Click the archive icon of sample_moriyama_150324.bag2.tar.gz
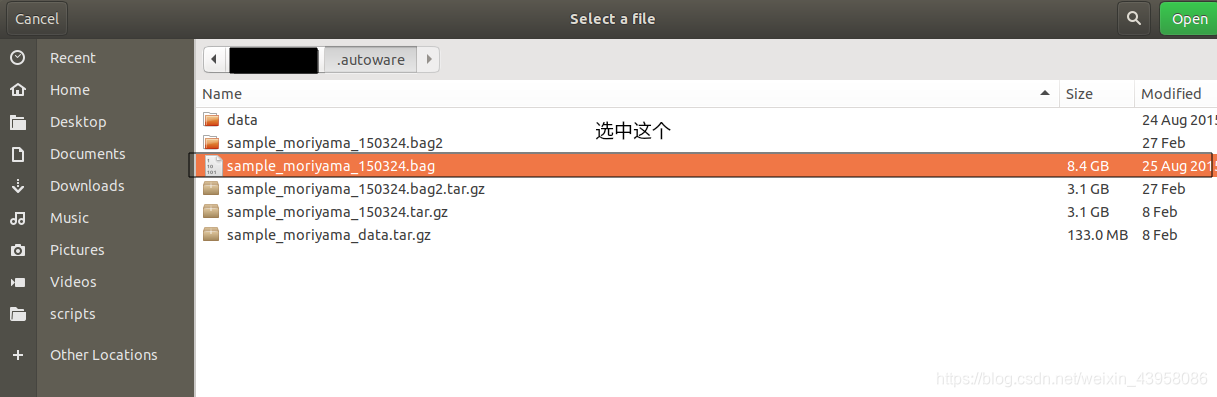The width and height of the screenshot is (1217, 397). 211,189
